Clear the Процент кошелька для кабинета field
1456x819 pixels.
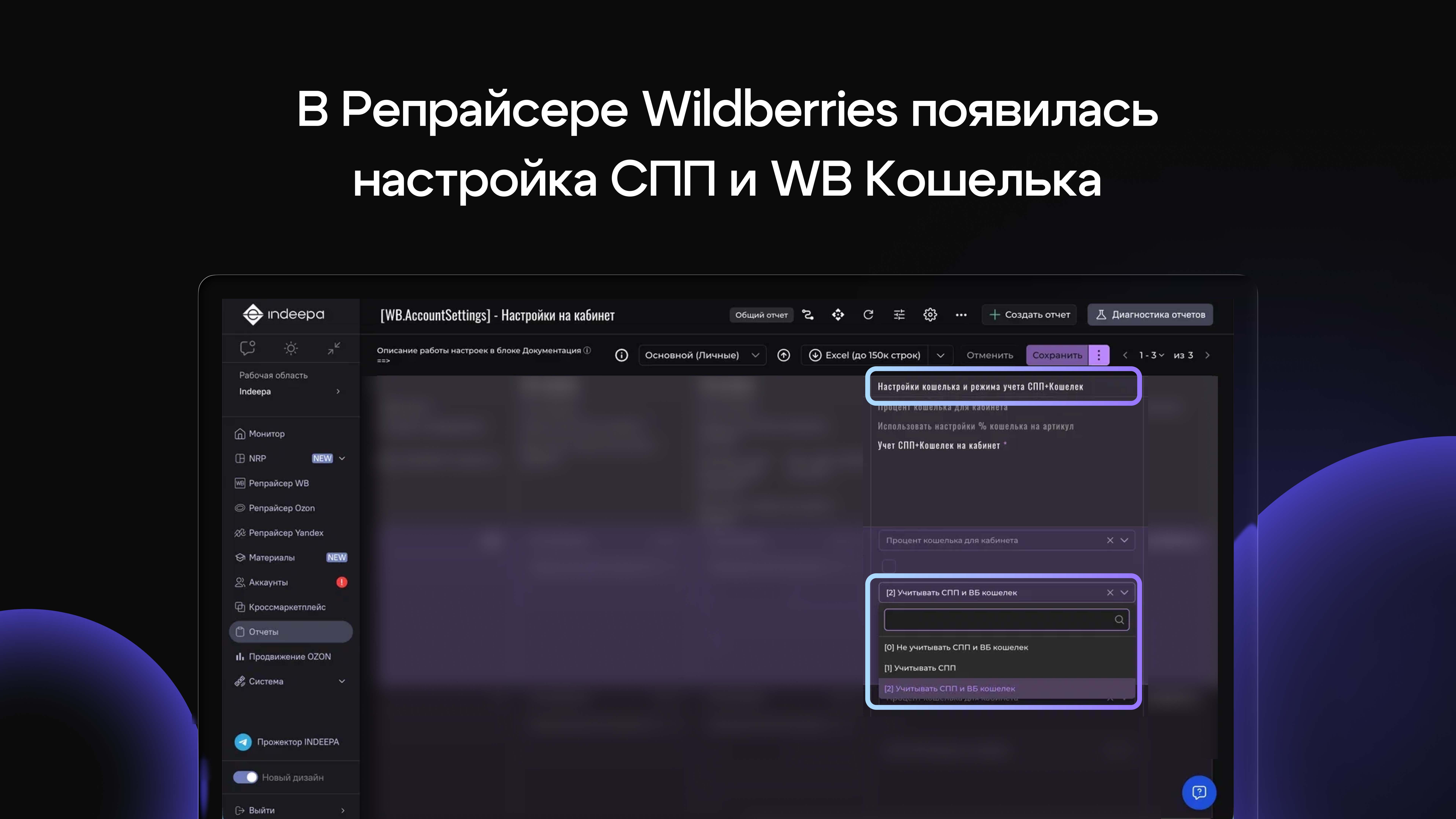click(x=1110, y=540)
